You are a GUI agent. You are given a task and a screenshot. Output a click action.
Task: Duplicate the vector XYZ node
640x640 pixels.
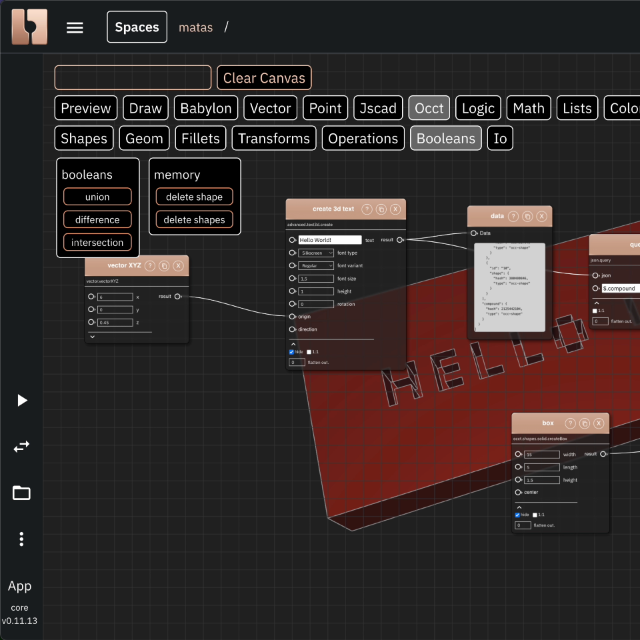click(164, 265)
